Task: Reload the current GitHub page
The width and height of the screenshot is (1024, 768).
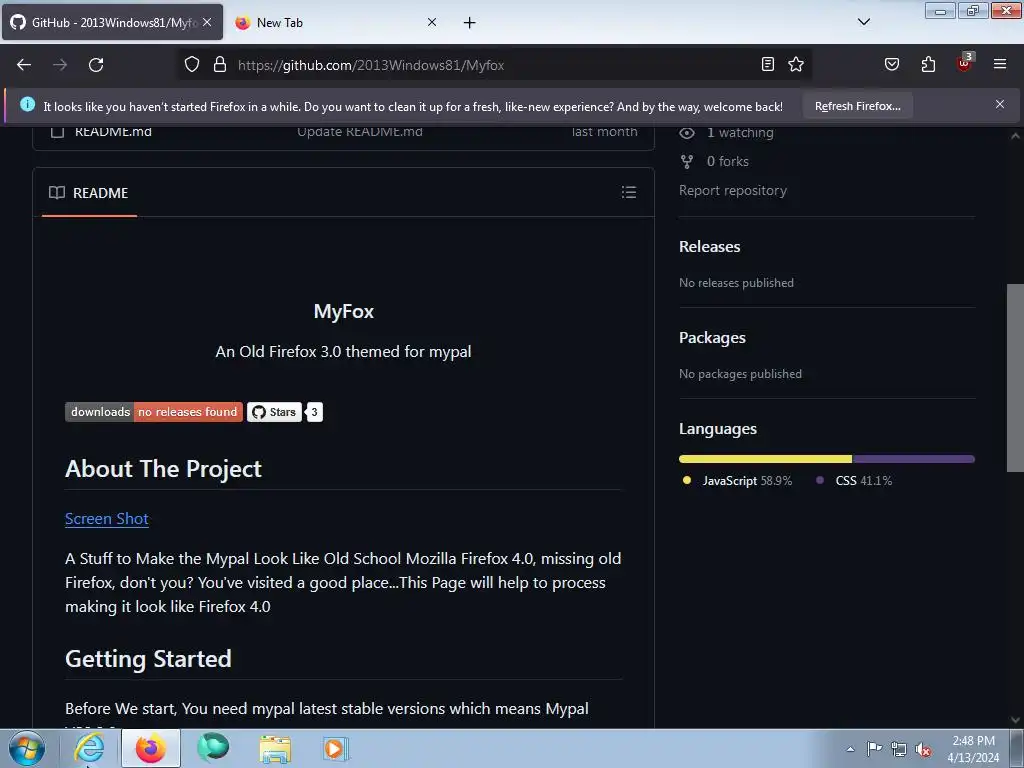Action: pyautogui.click(x=96, y=65)
